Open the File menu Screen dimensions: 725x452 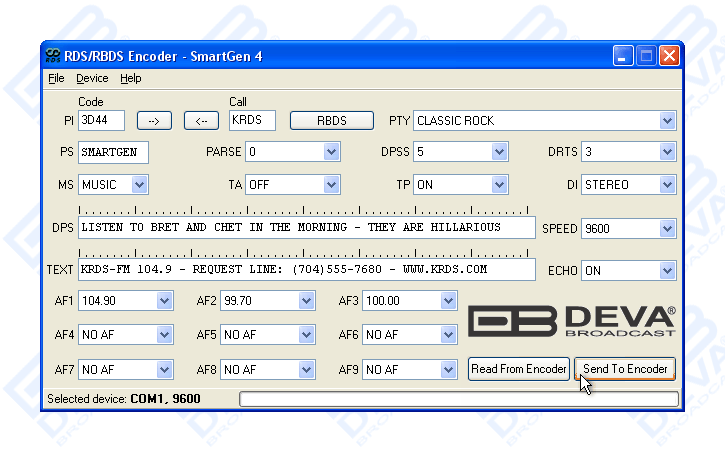[56, 78]
